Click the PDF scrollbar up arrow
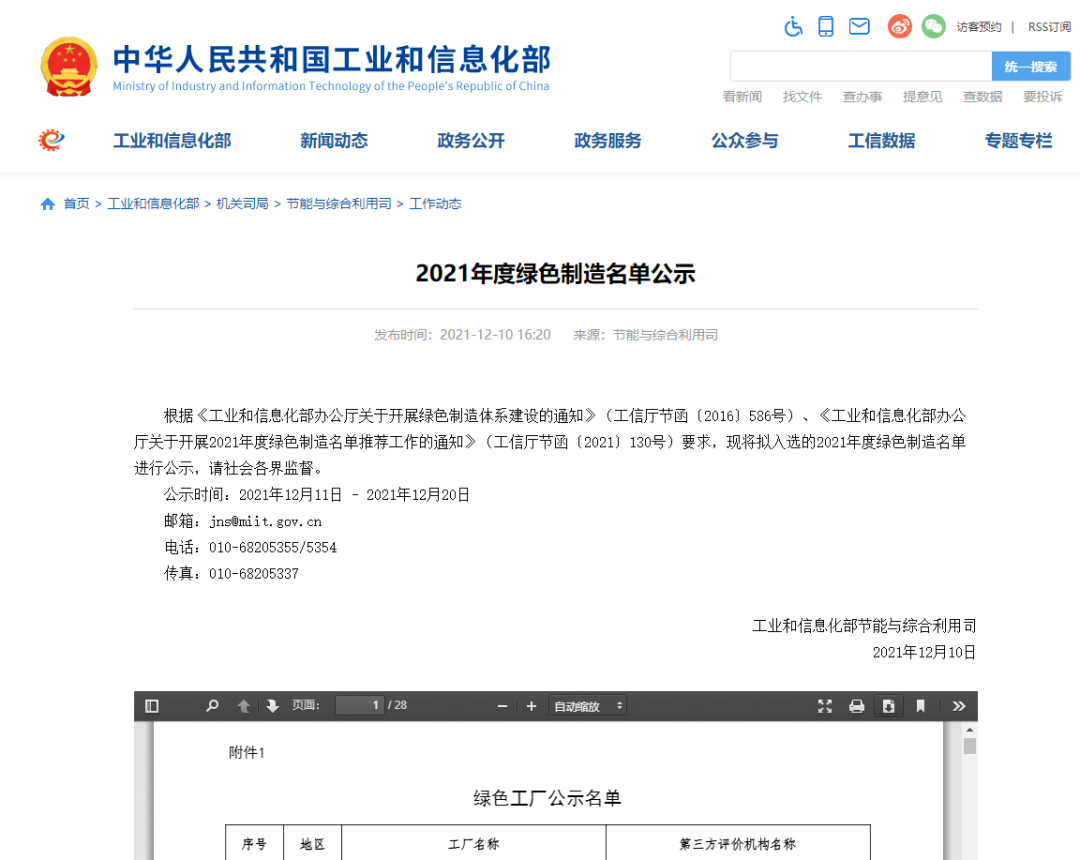Viewport: 1080px width, 860px height. 970,729
